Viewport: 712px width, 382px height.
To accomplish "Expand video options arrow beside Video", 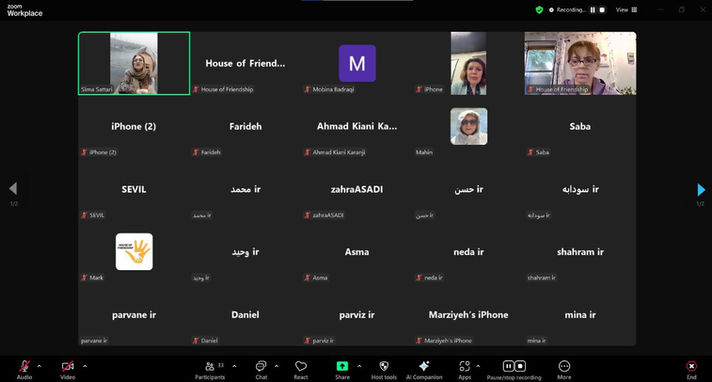I will (x=85, y=366).
